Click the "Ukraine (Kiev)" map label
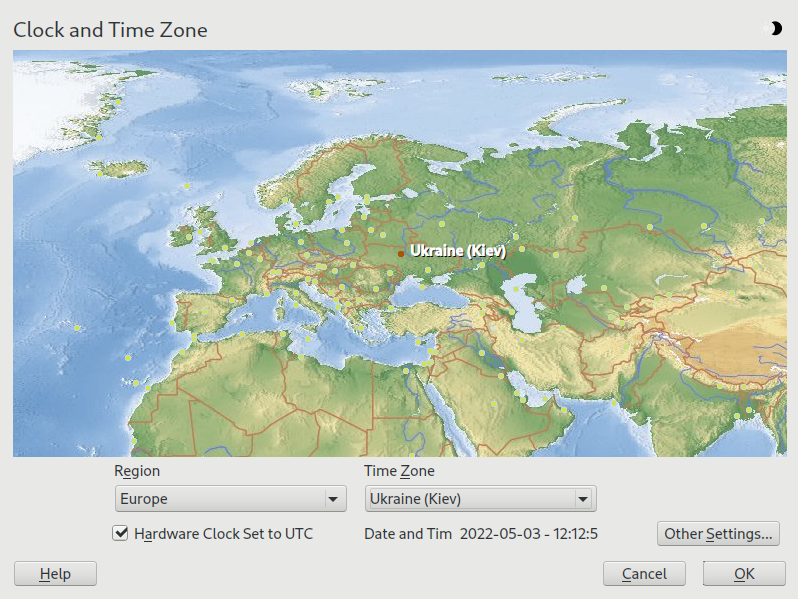798x599 pixels. (458, 251)
